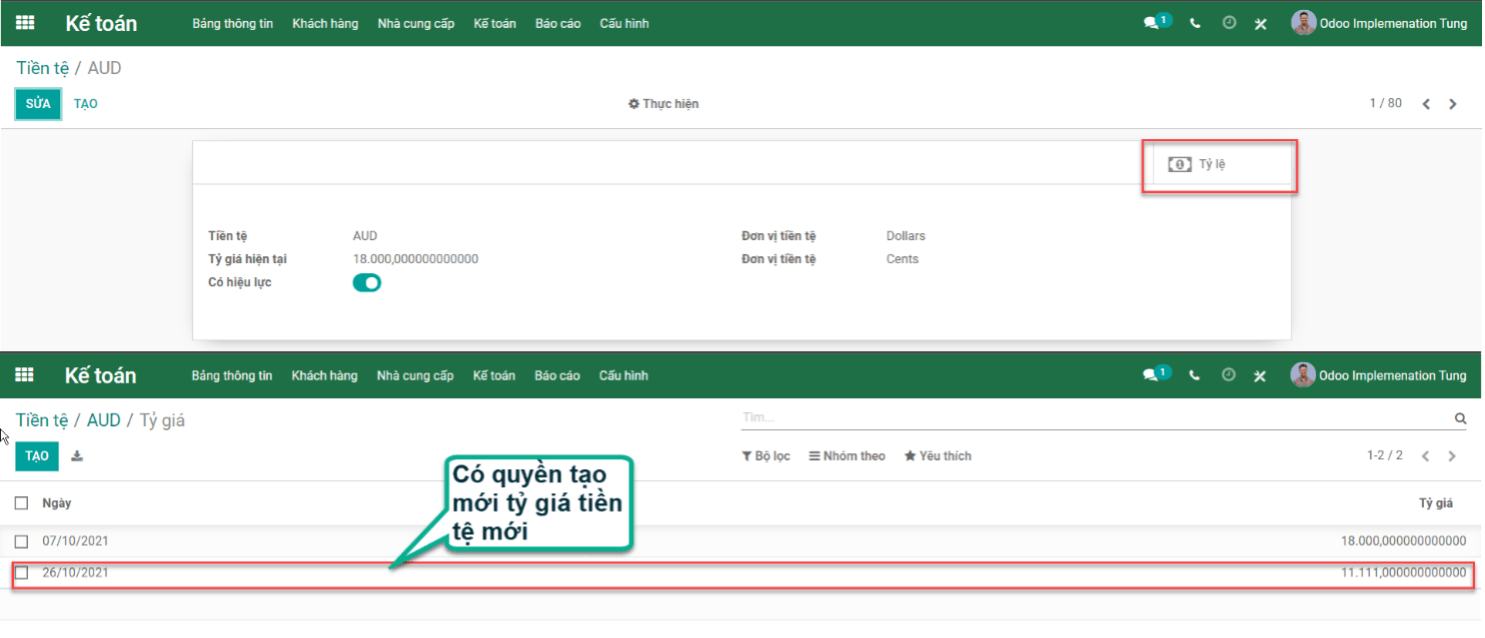Click pager text 1 / 80
Image resolution: width=1485 pixels, height=638 pixels.
tap(1385, 104)
